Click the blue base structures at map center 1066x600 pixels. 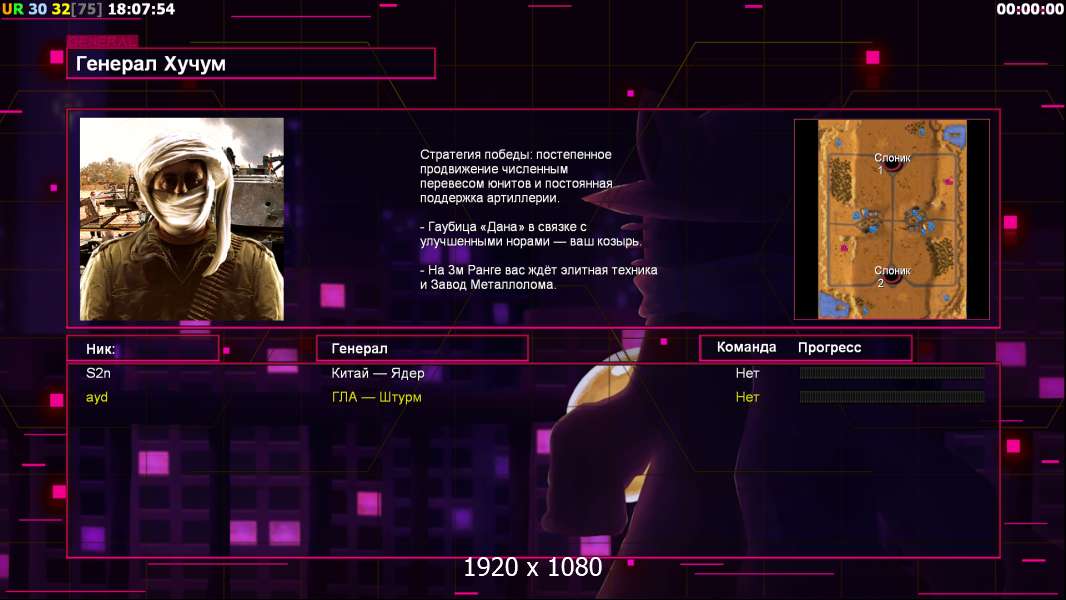892,220
